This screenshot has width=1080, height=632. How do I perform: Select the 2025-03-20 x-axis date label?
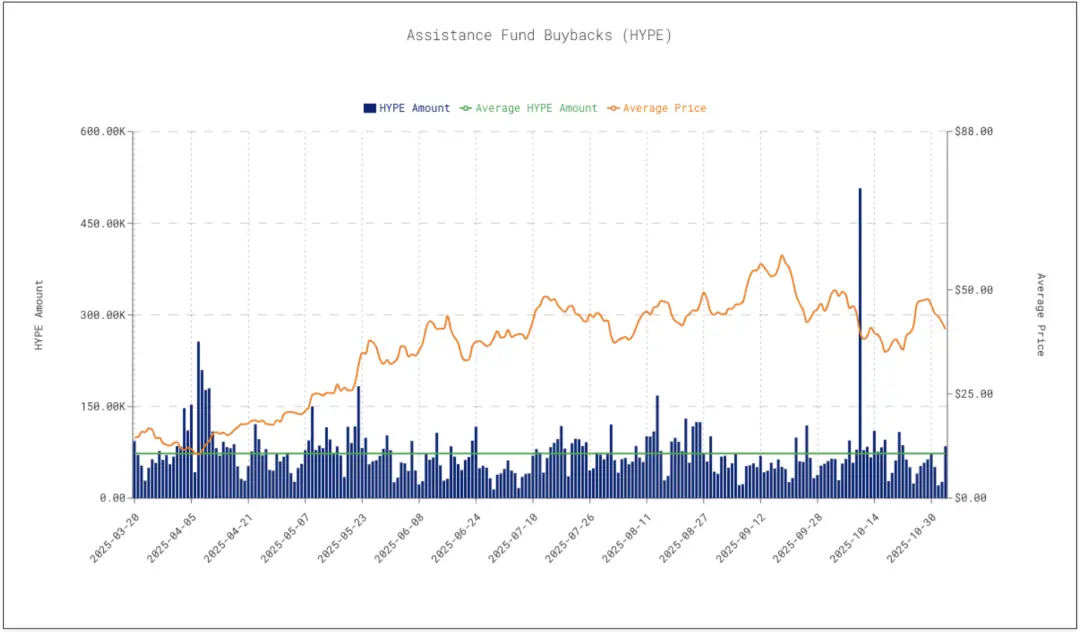pyautogui.click(x=117, y=535)
